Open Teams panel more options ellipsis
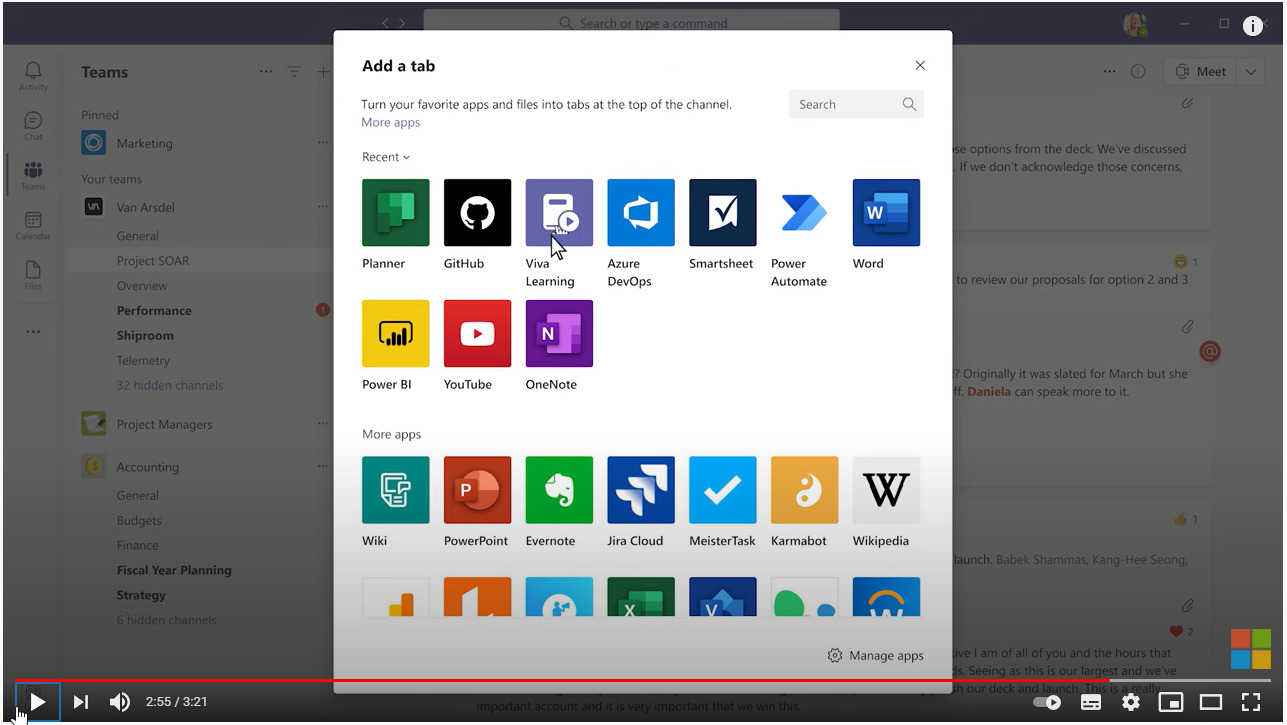The width and height of the screenshot is (1287, 725). pyautogui.click(x=265, y=71)
